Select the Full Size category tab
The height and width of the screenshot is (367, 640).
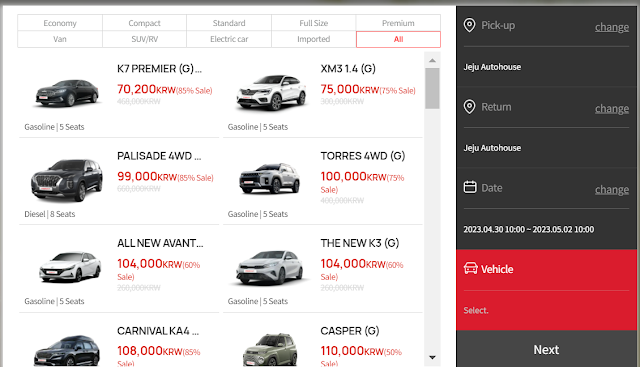[313, 23]
